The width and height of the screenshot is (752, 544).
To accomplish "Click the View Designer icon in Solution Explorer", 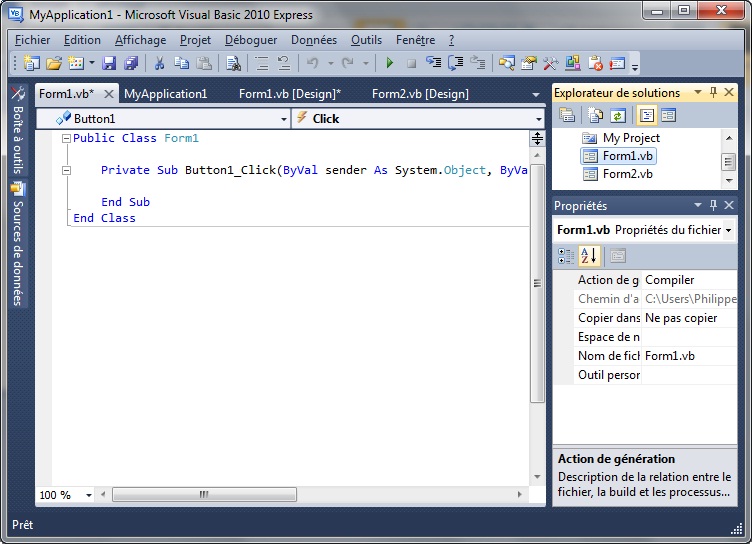I will [668, 115].
